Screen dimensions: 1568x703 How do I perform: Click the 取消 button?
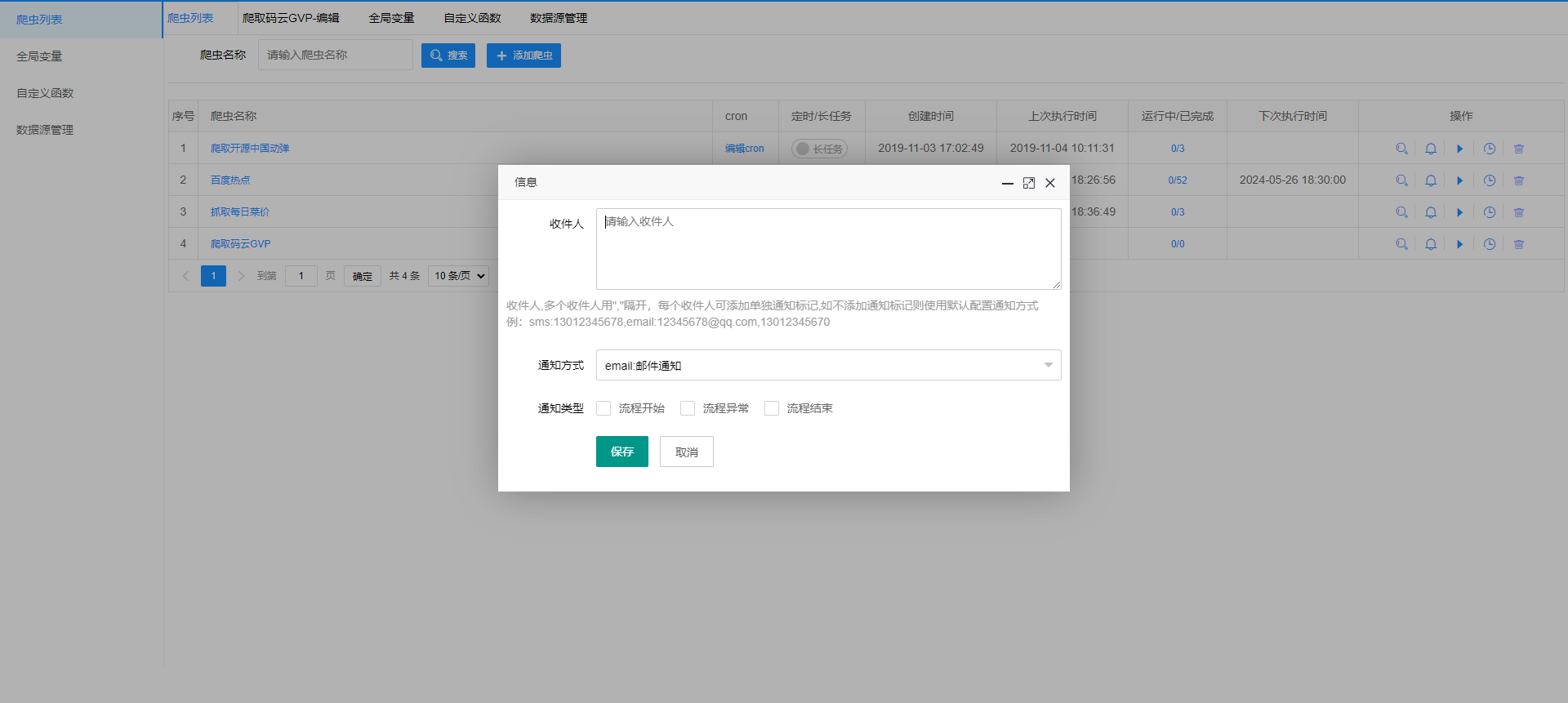coord(687,452)
